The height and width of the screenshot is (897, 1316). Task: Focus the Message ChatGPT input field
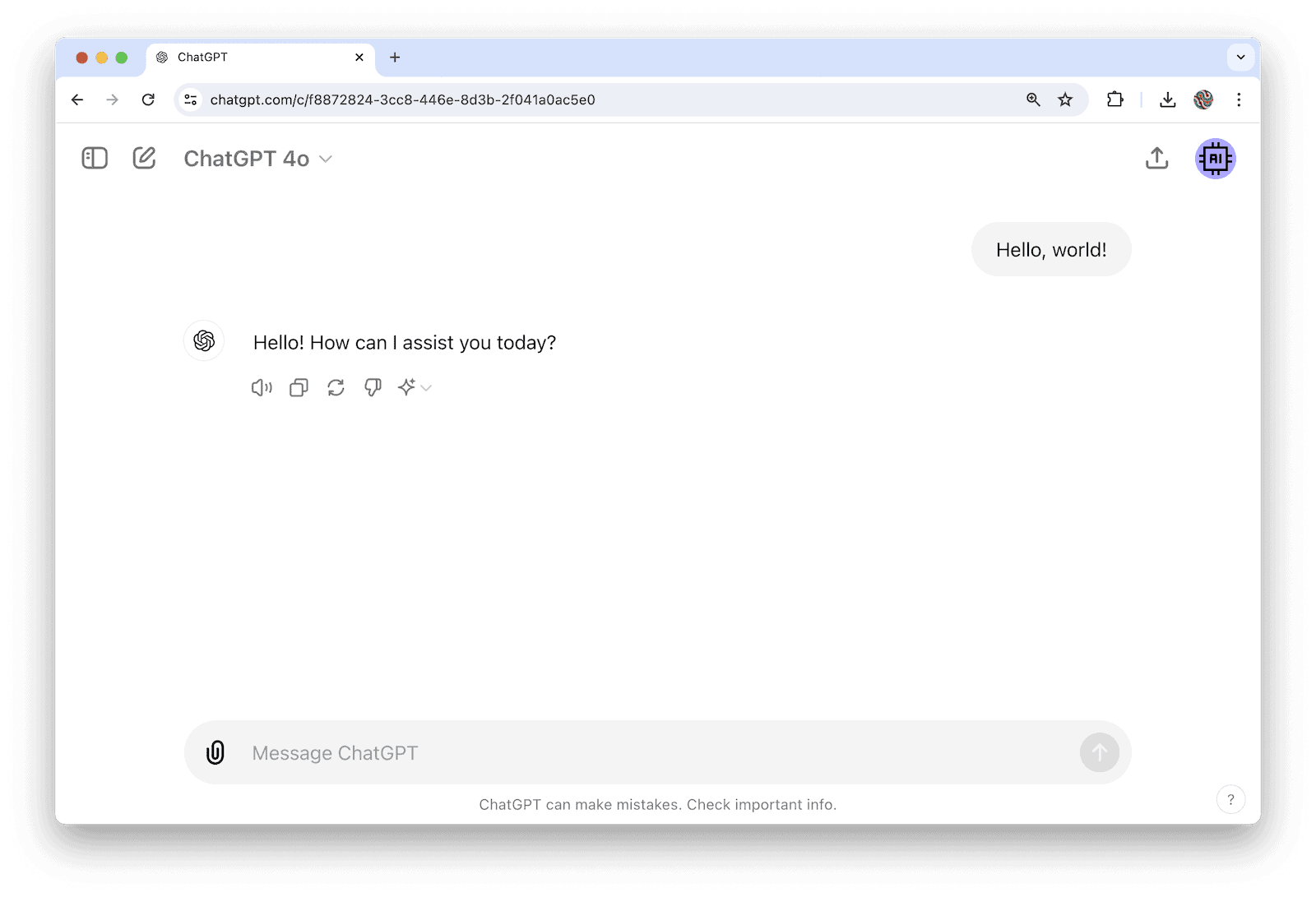click(658, 753)
